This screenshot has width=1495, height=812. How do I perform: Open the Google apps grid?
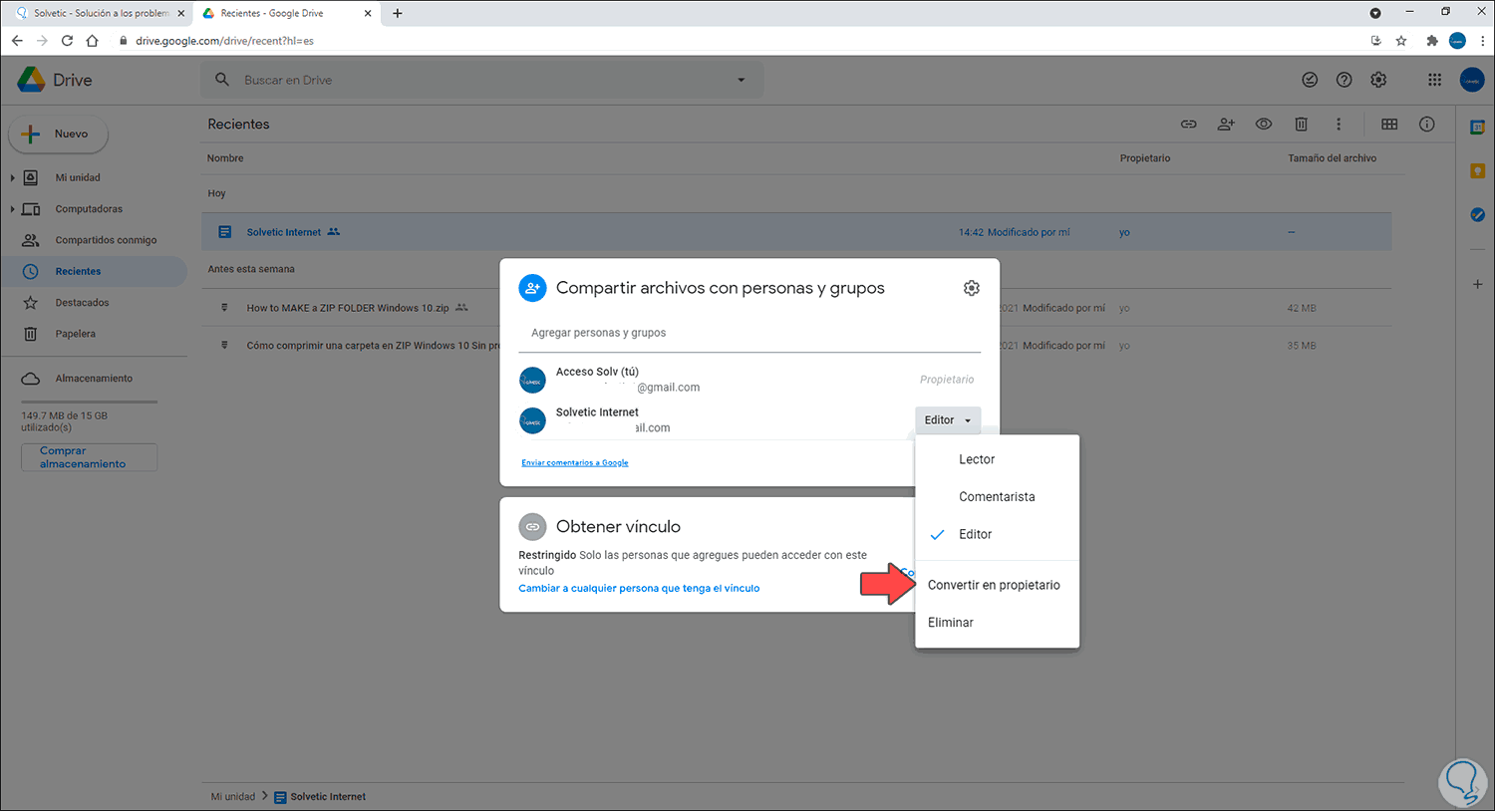click(1434, 80)
